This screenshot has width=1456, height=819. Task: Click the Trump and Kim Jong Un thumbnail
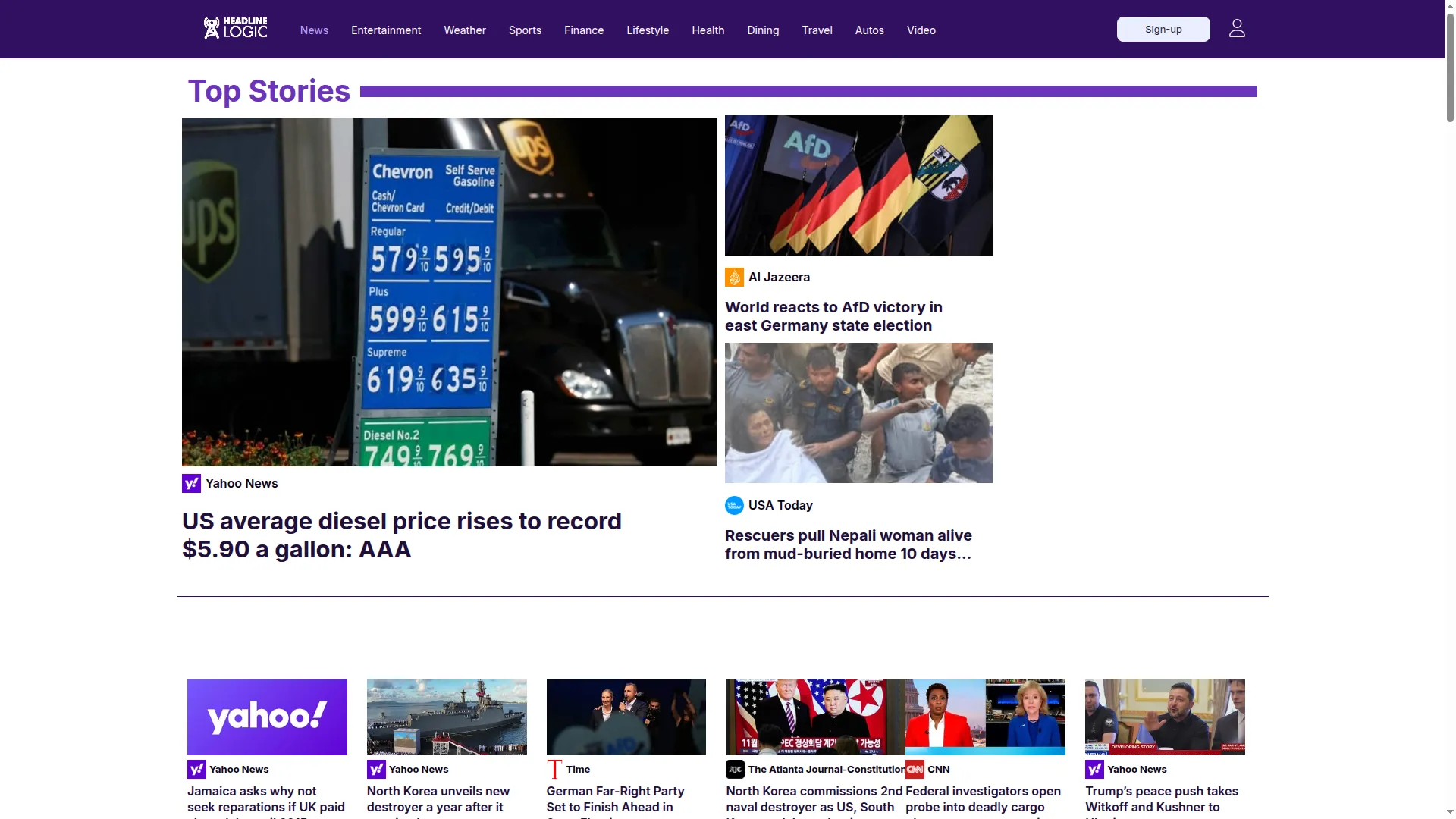click(x=815, y=717)
